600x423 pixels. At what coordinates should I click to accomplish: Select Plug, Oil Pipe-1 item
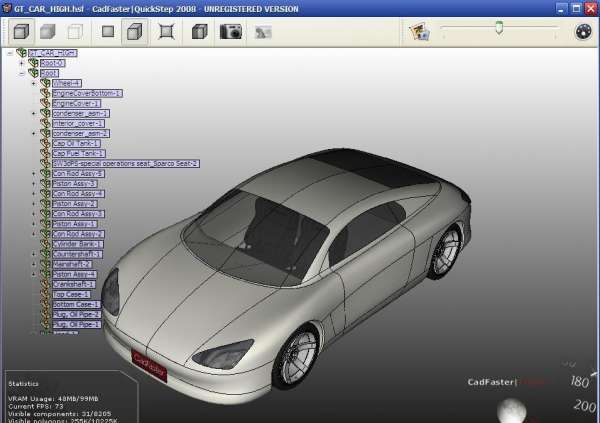(76, 324)
